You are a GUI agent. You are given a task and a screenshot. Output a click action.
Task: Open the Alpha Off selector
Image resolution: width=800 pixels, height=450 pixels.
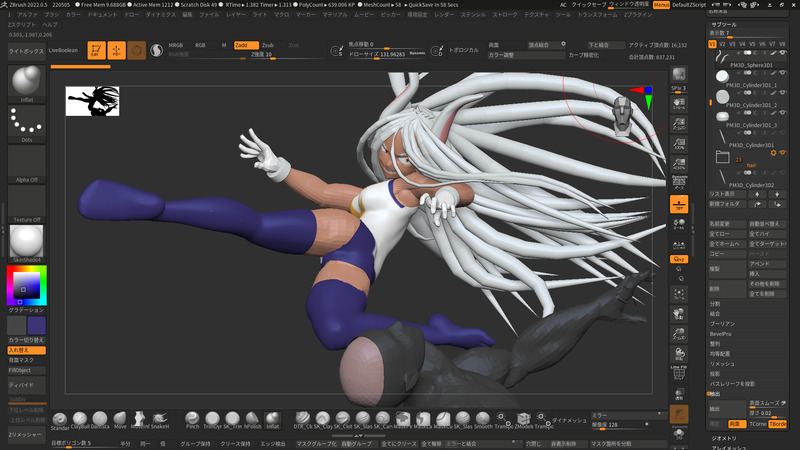25,166
